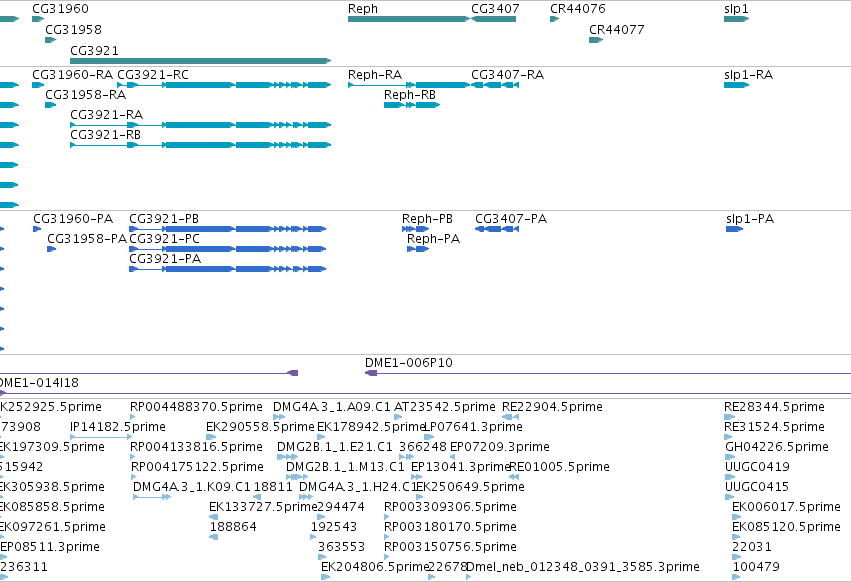The height and width of the screenshot is (582, 851).
Task: Select the EK204806.5prime label
Action: click(x=375, y=567)
